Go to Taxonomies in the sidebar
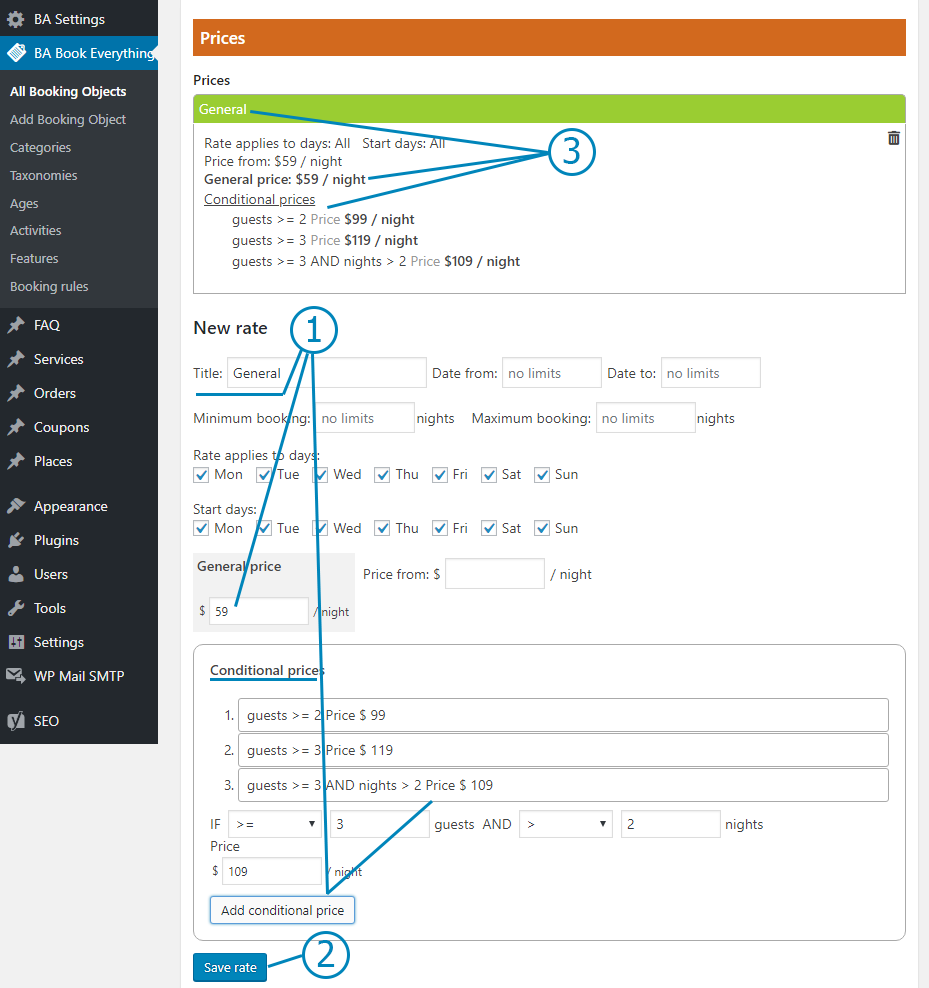 pos(43,176)
